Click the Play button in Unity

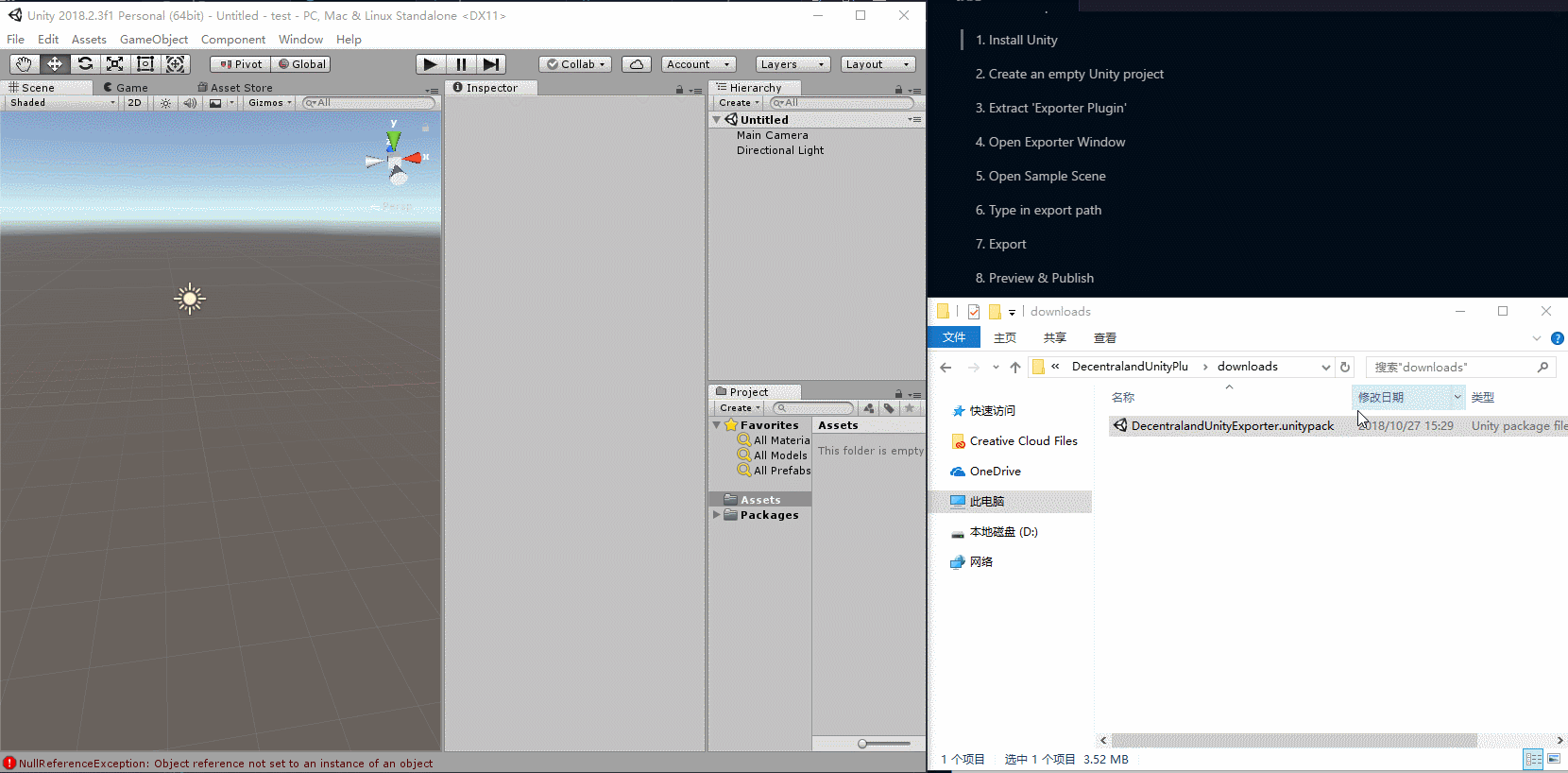coord(431,64)
